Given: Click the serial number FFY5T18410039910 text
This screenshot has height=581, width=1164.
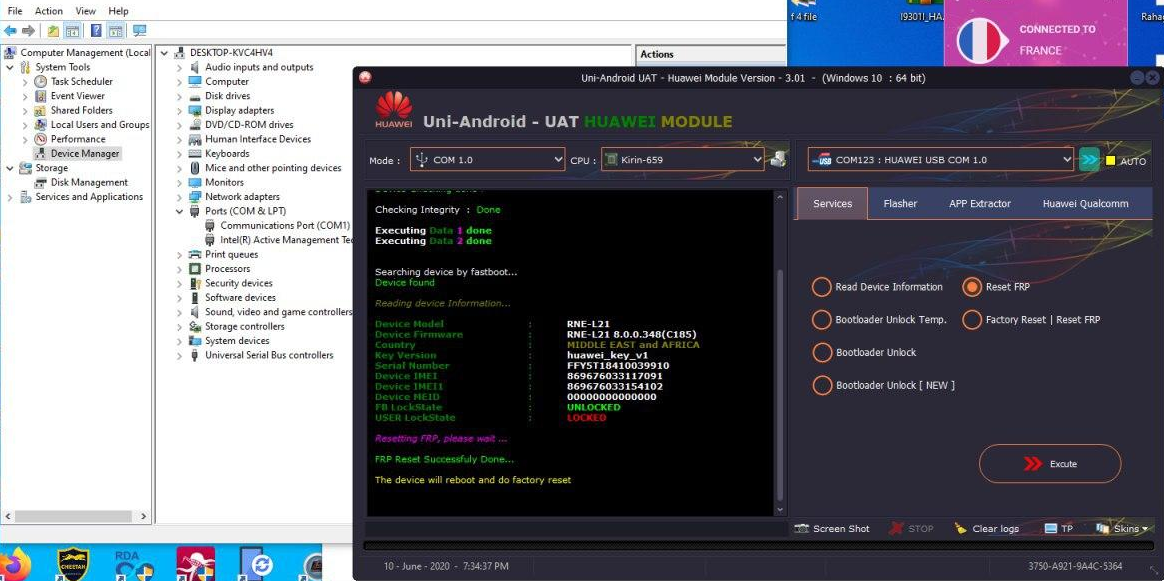Looking at the screenshot, I should click(618, 366).
